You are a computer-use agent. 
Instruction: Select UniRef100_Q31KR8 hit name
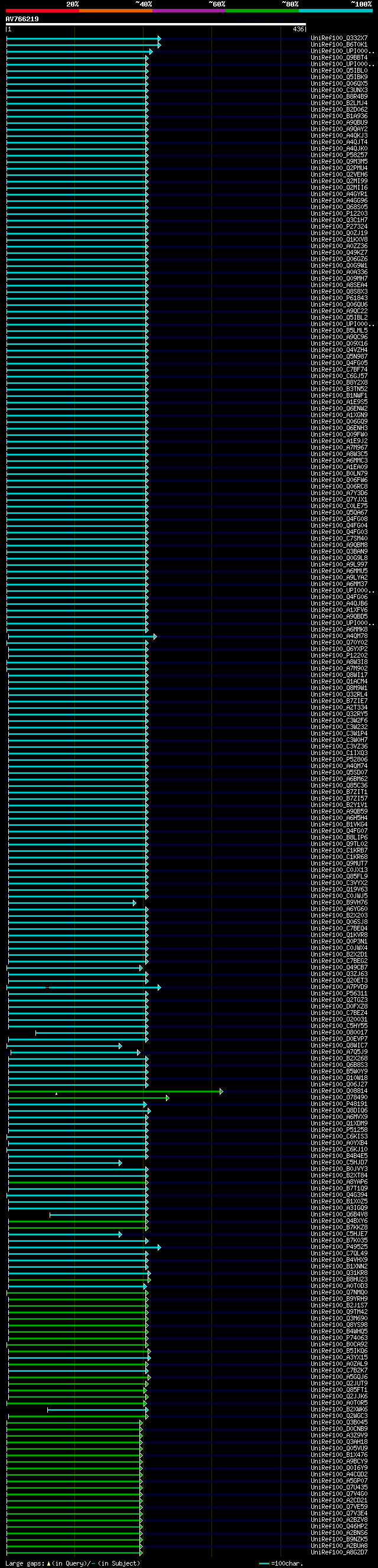339,1273
